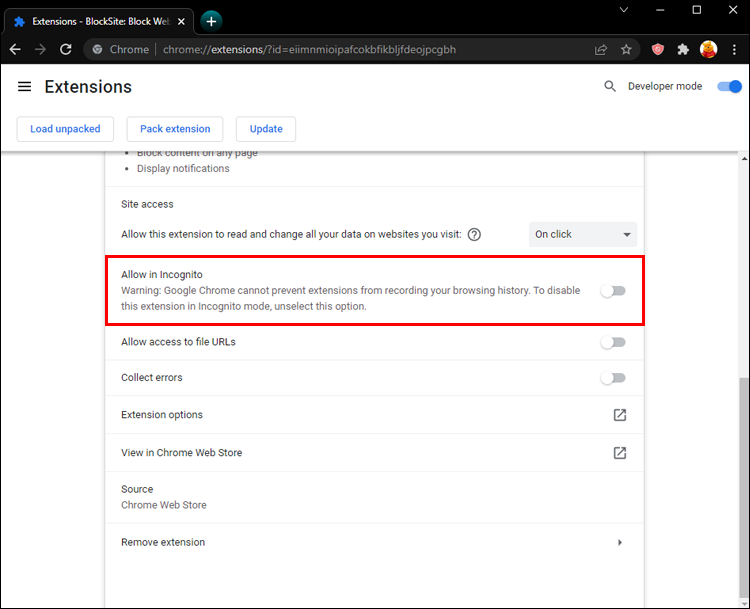Click the Developer mode label
This screenshot has width=750, height=609.
click(665, 86)
